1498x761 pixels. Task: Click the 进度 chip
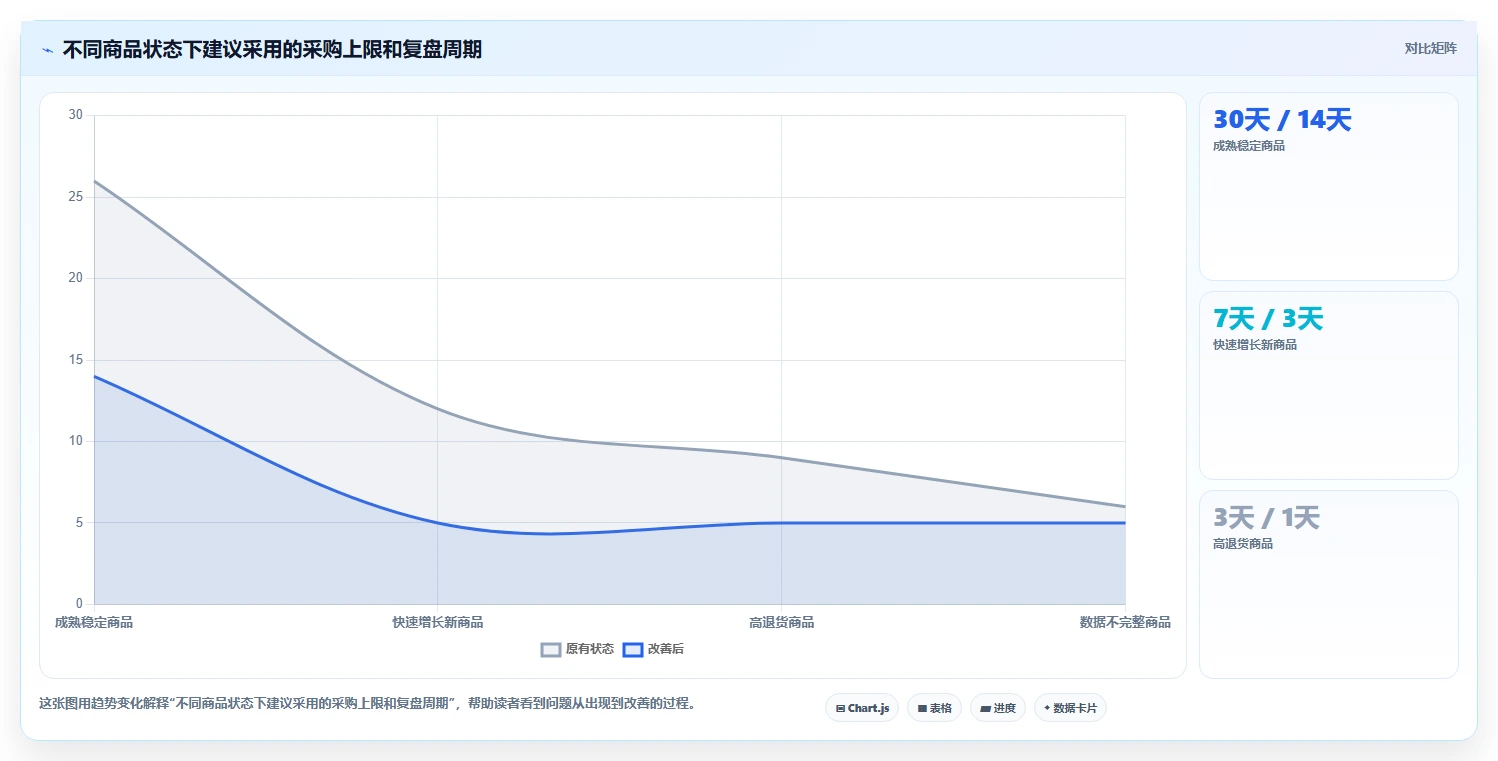pyautogui.click(x=998, y=708)
